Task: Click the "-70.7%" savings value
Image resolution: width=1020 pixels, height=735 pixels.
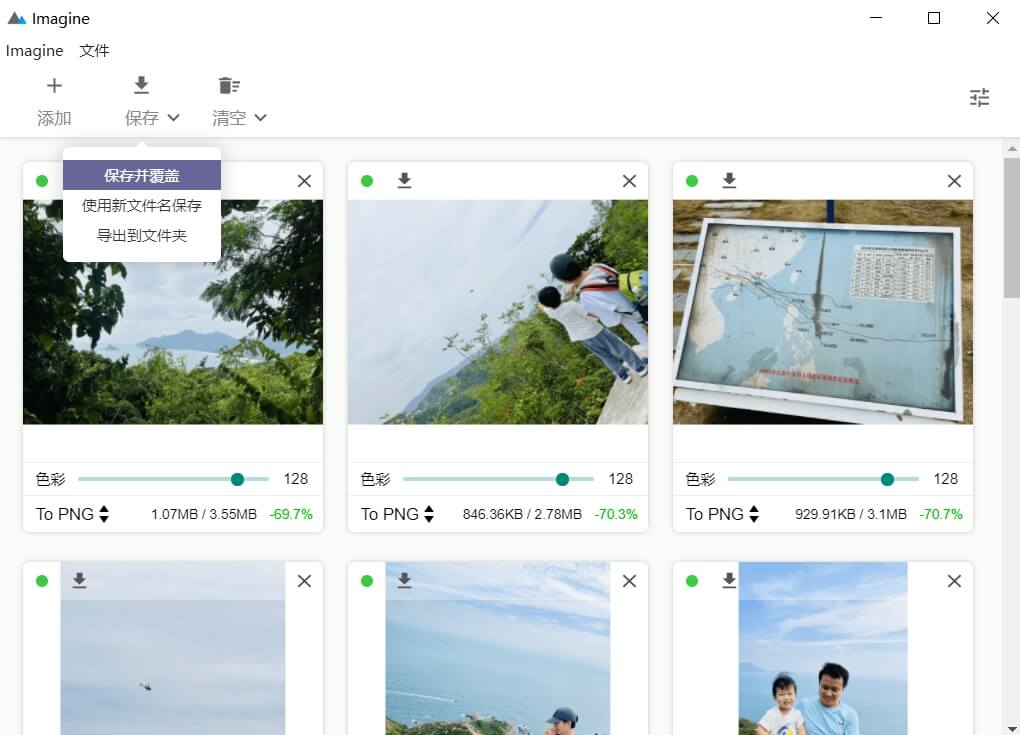Action: pyautogui.click(x=941, y=514)
